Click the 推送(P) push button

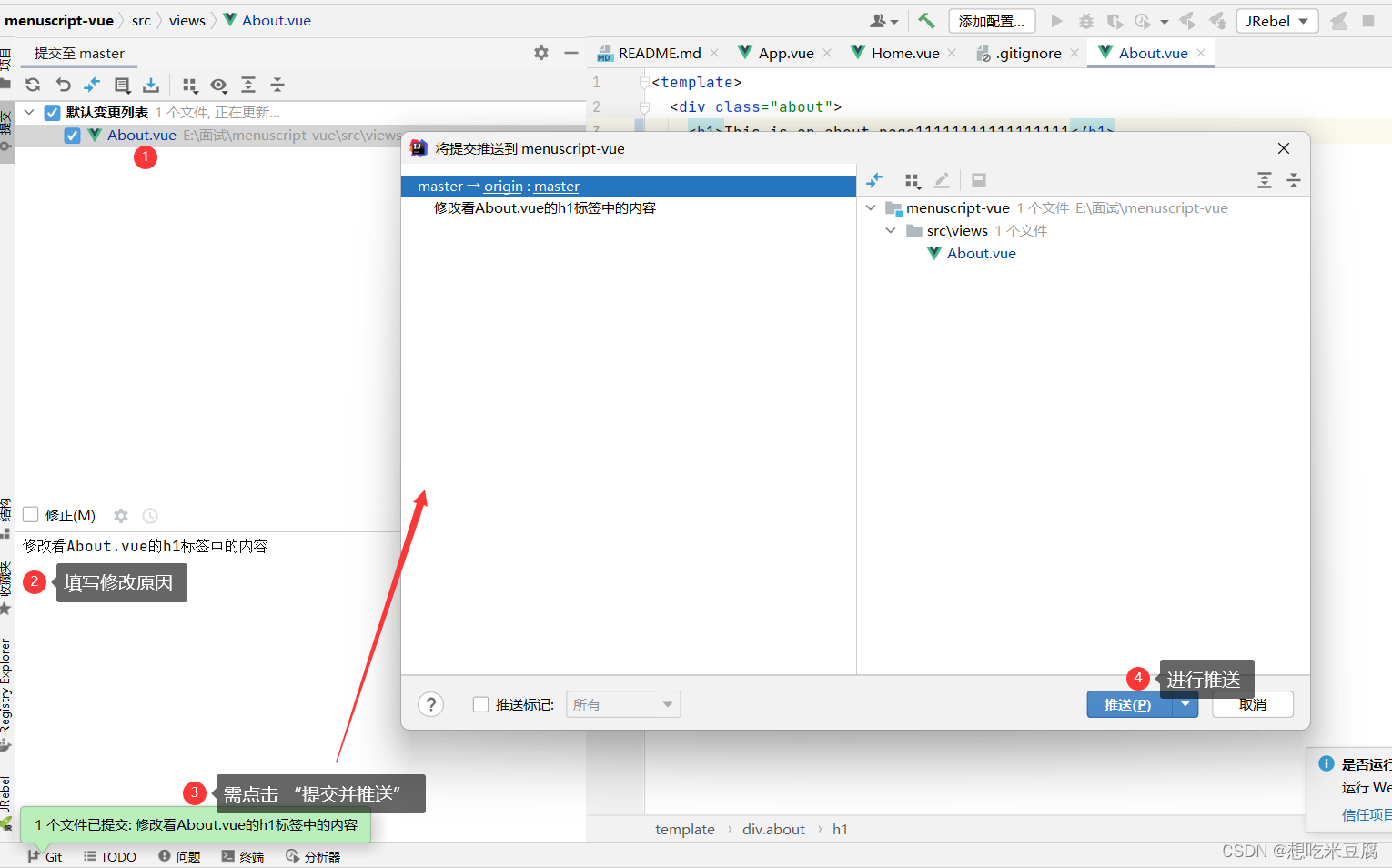tap(1128, 704)
